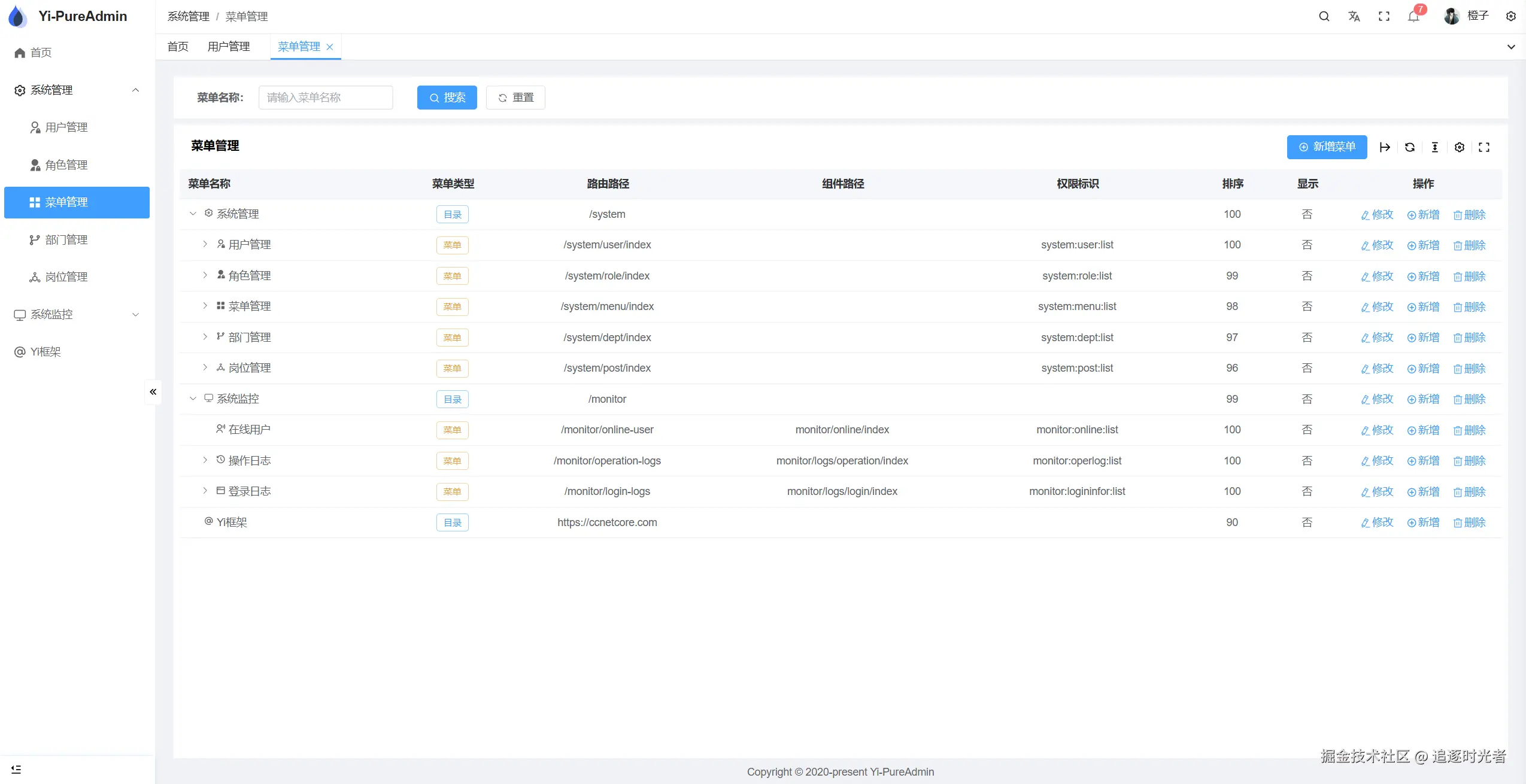Open table column settings gear

[1460, 147]
